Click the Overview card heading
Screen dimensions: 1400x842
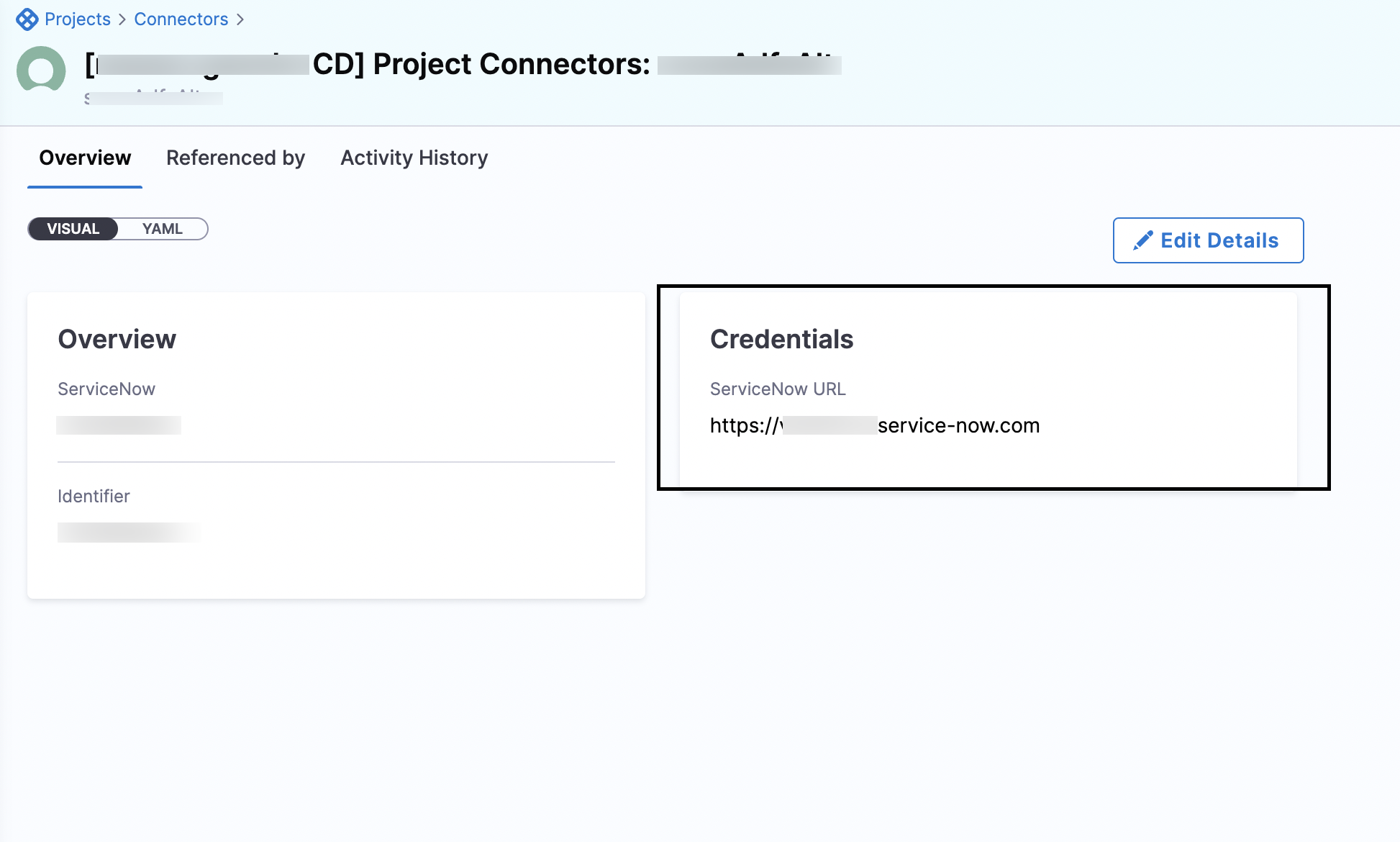tap(117, 339)
